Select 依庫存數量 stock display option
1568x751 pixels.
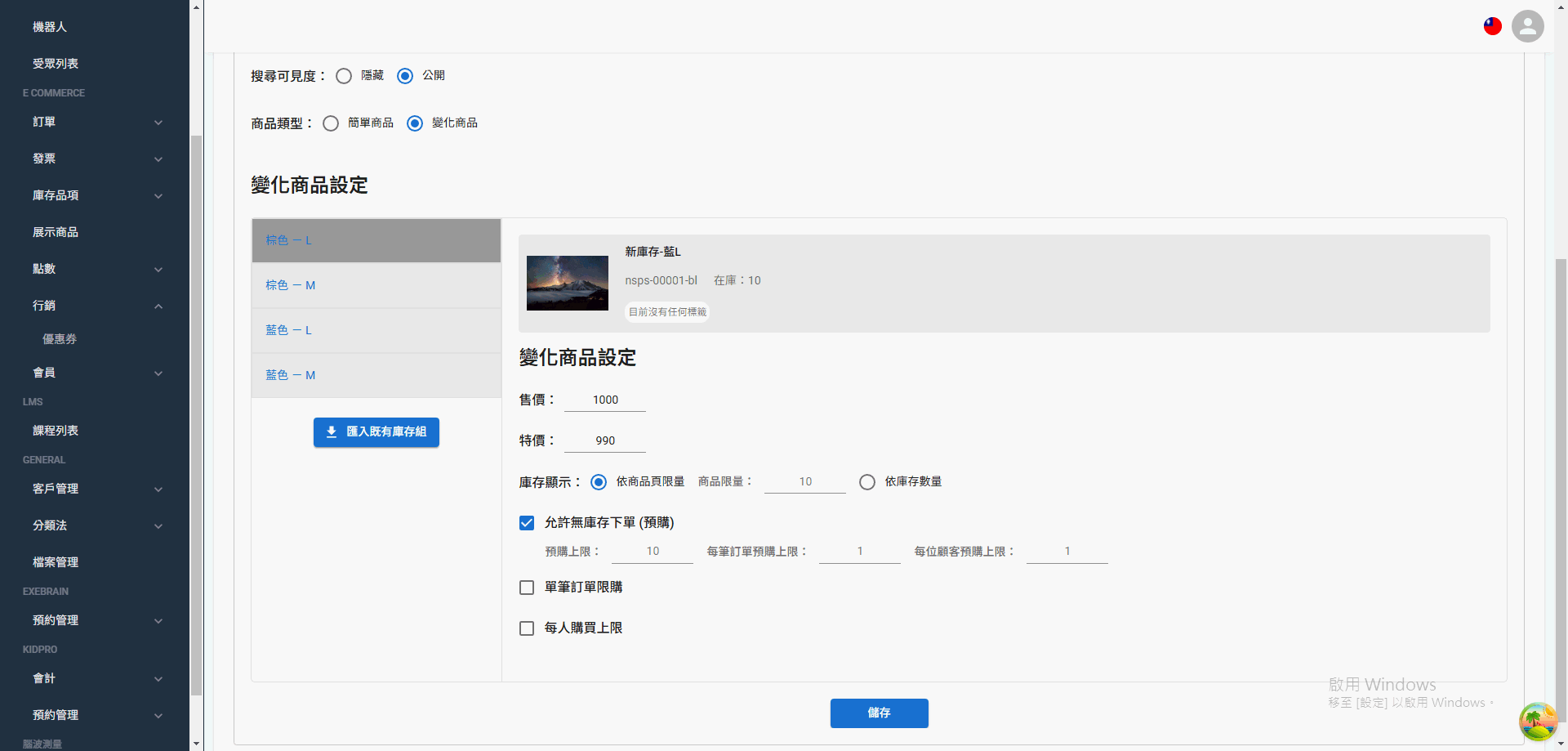click(867, 482)
